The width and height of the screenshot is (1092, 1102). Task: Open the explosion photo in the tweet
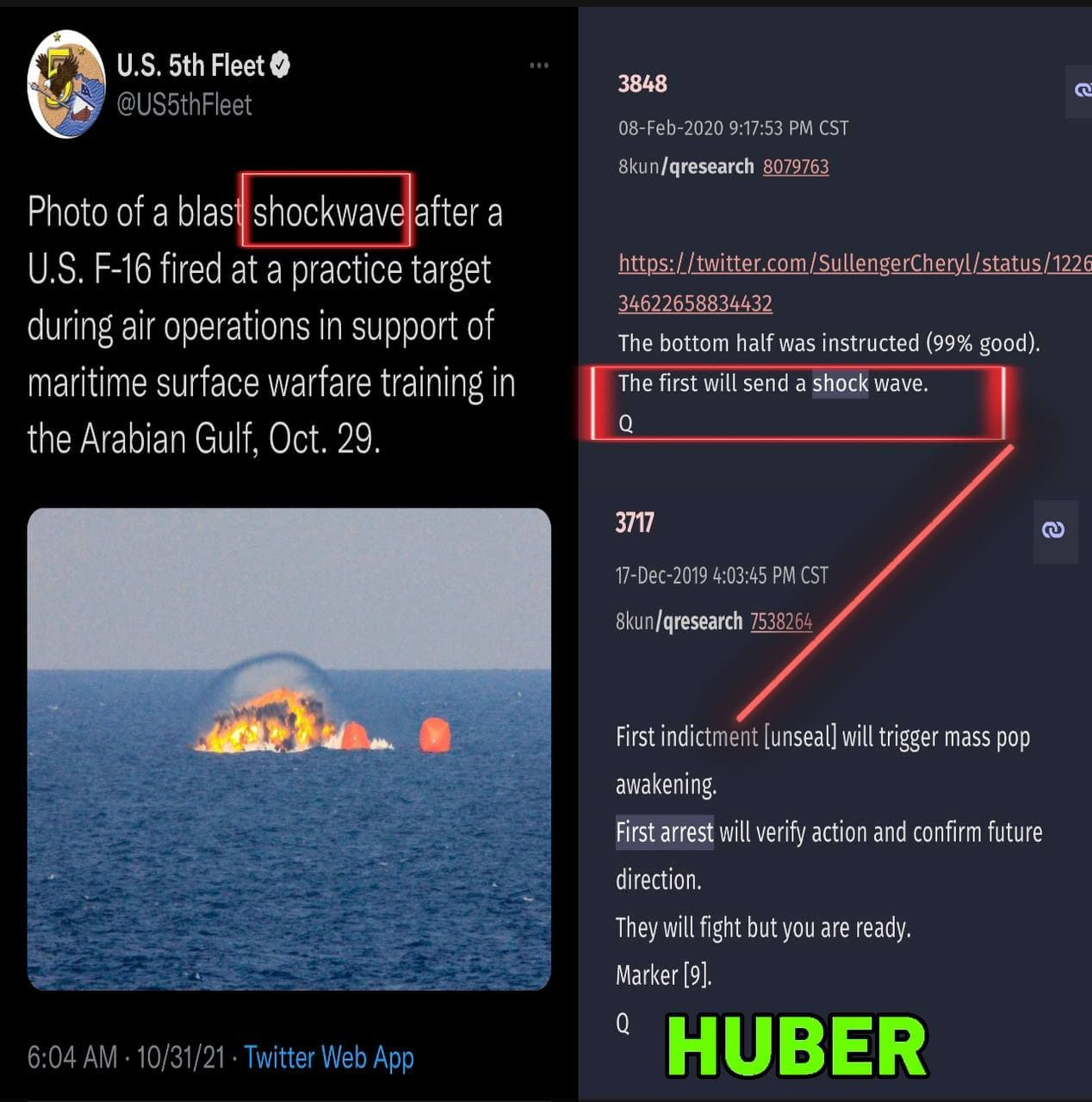point(289,748)
